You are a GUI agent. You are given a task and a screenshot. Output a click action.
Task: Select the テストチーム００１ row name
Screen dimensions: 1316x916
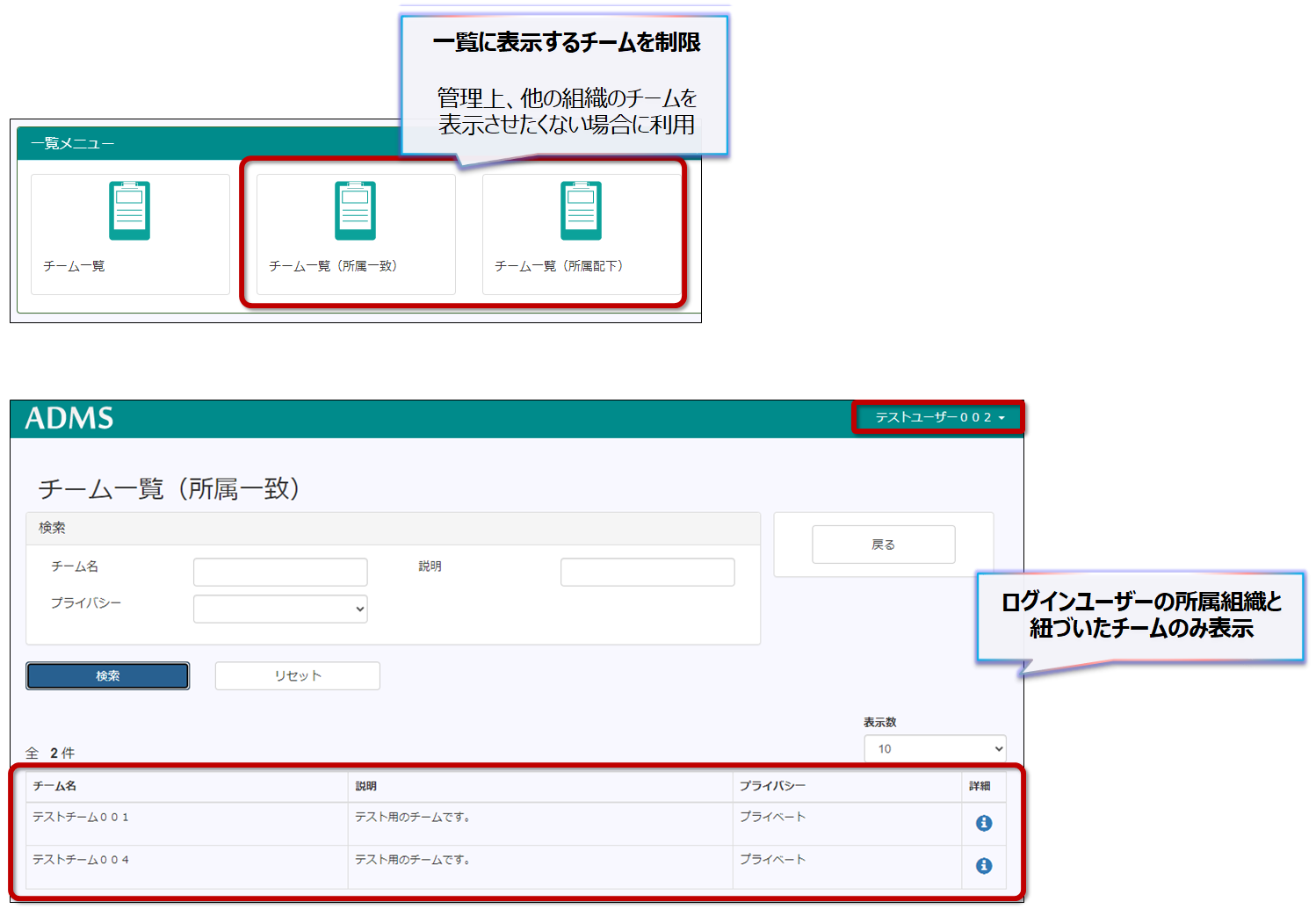pos(81,817)
